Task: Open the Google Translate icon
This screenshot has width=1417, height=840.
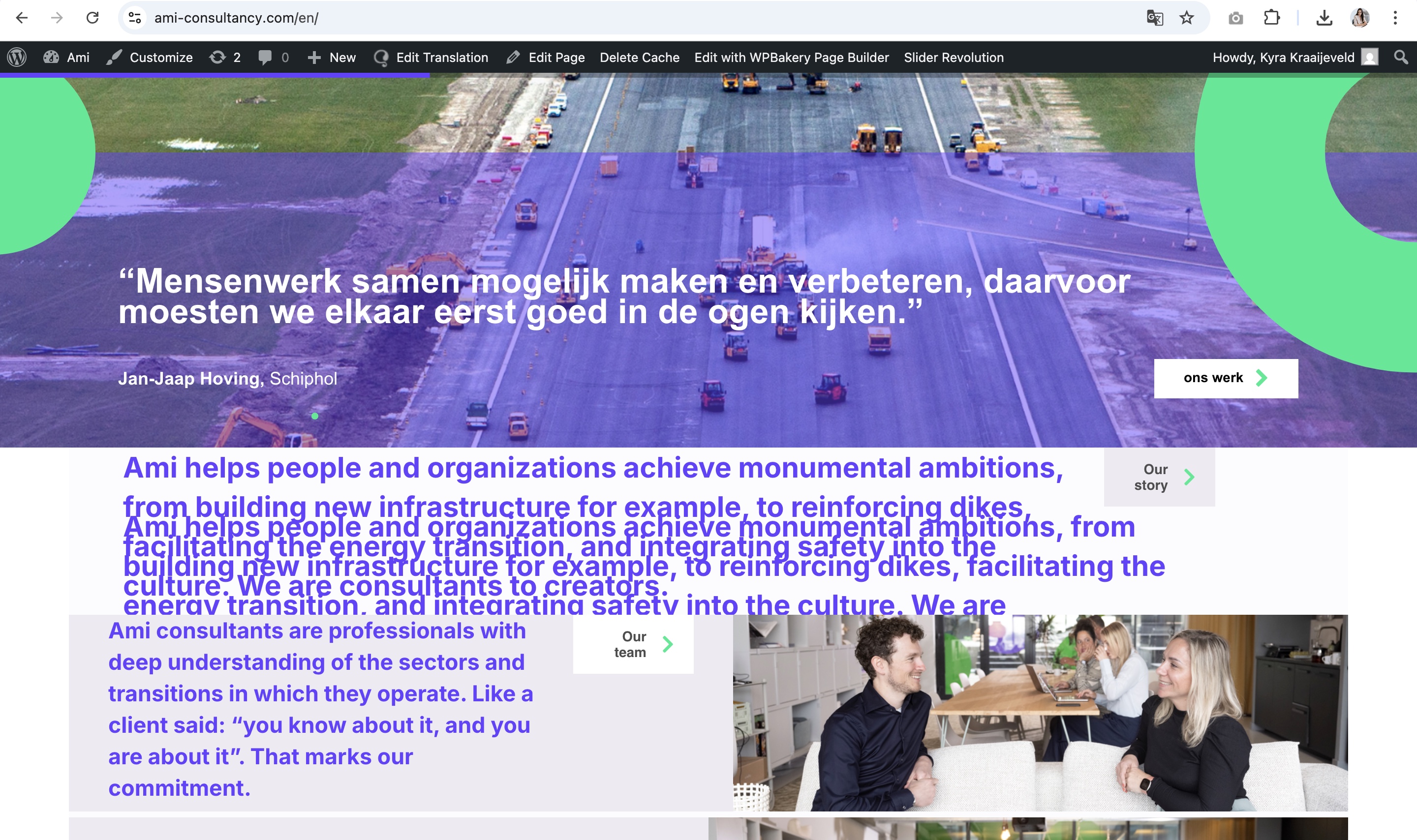Action: [1155, 18]
